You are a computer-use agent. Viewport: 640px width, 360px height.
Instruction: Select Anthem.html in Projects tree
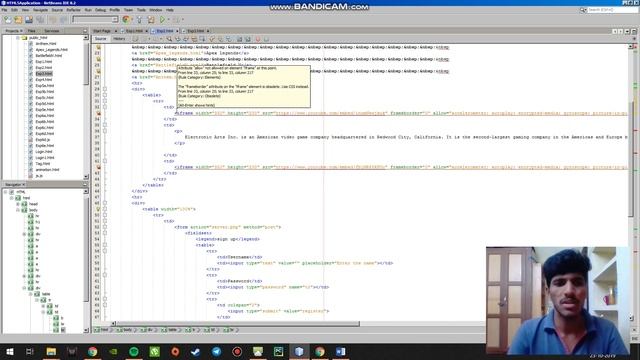pyautogui.click(x=46, y=44)
